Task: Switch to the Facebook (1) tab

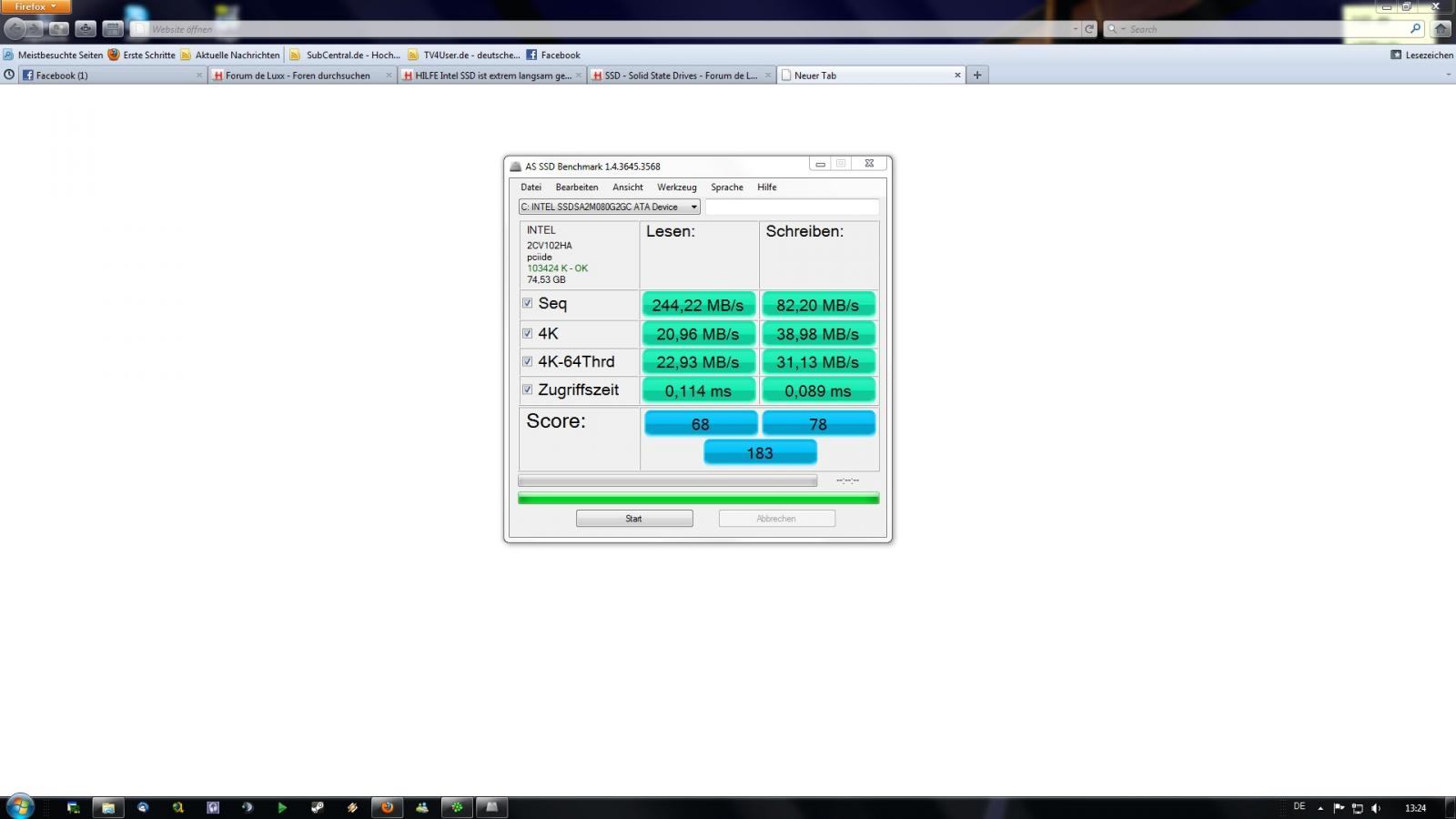Action: (x=112, y=76)
